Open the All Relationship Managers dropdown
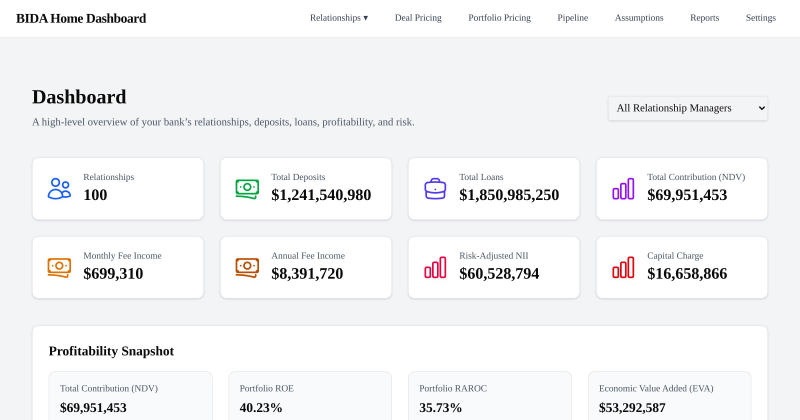Viewport: 800px width, 420px height. (x=688, y=108)
